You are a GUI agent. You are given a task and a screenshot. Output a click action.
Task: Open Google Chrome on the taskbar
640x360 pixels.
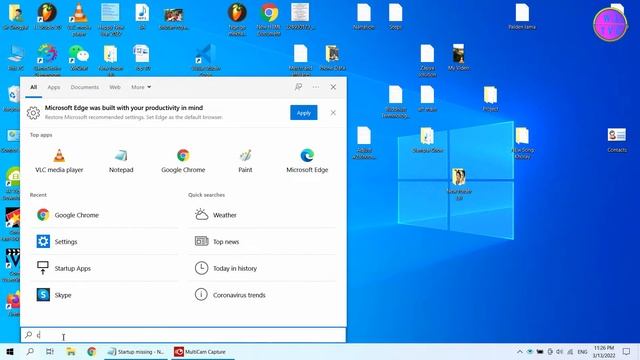tap(91, 351)
